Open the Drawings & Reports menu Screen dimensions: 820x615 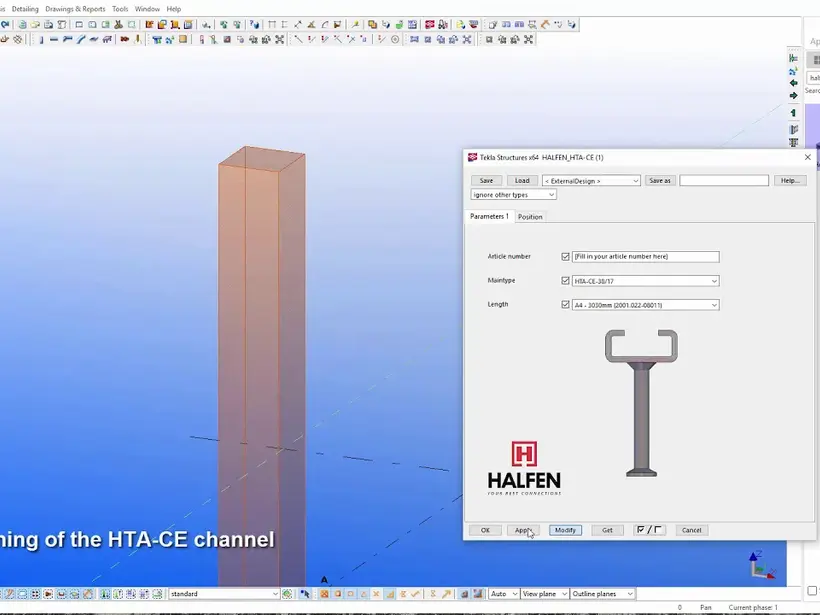click(75, 9)
